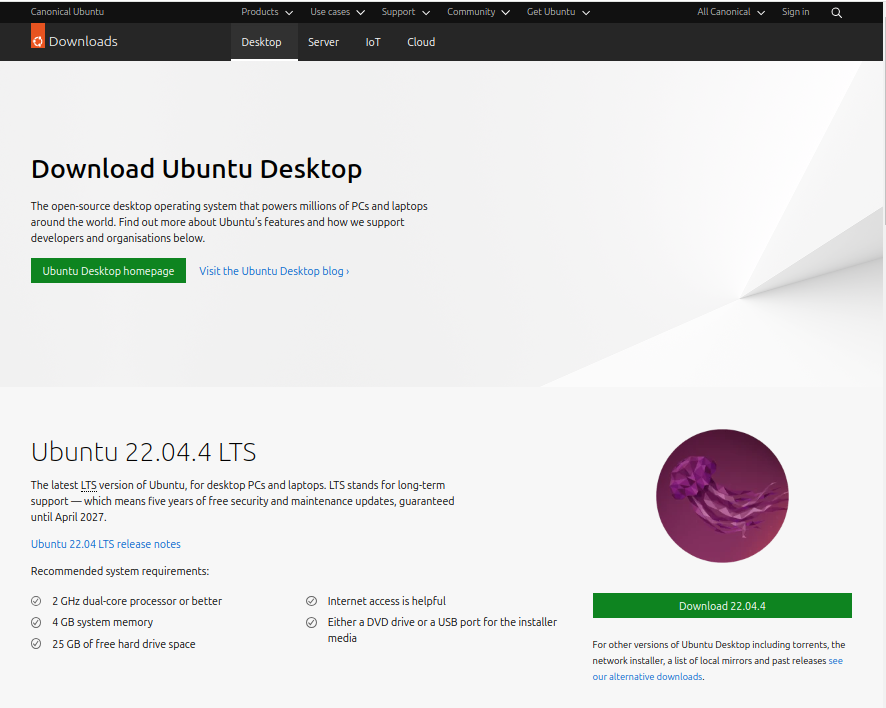Click the Ubuntu 22.04.4 LTS heading

point(144,452)
